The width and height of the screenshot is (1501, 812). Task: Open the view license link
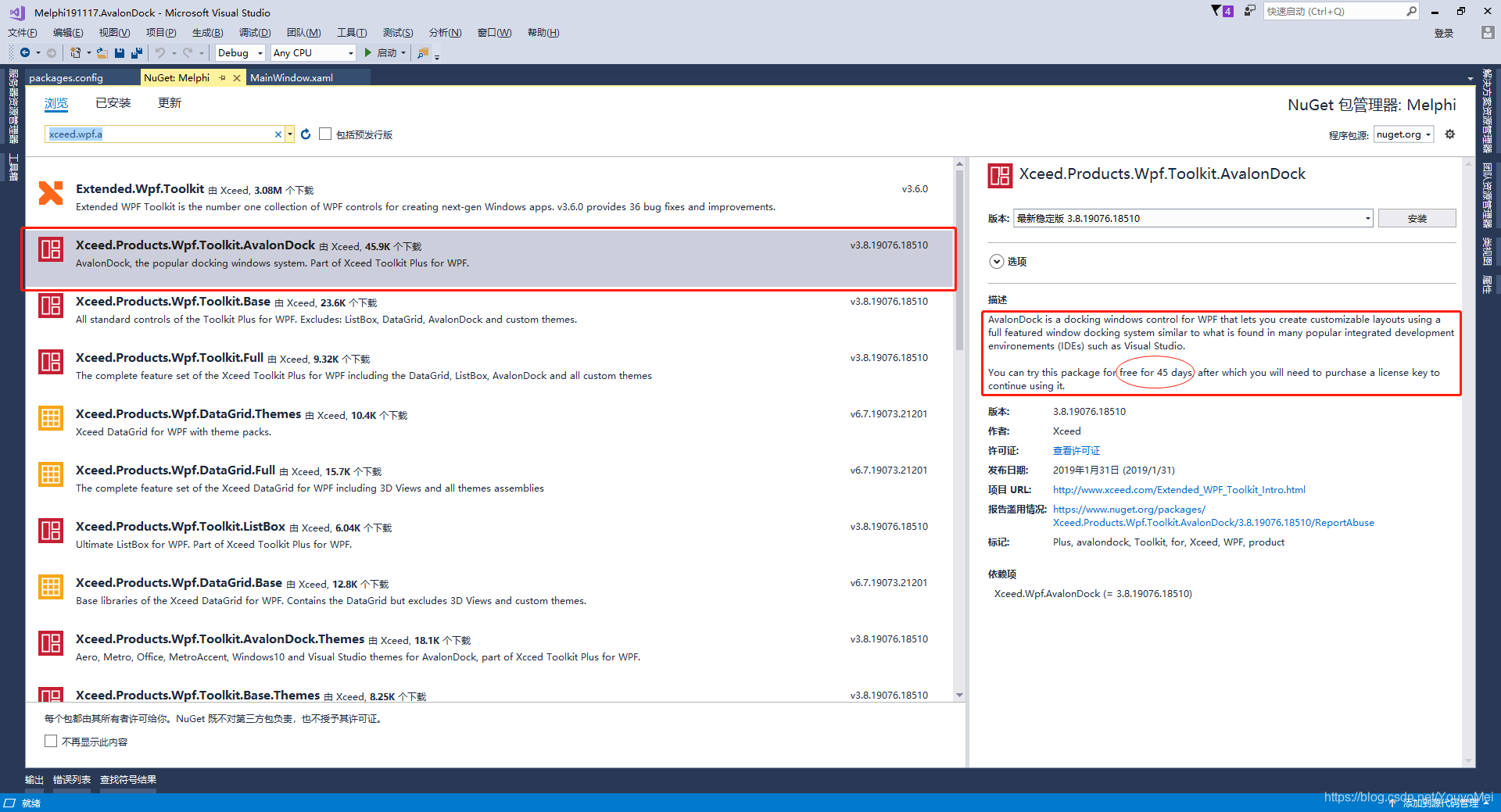click(x=1076, y=450)
